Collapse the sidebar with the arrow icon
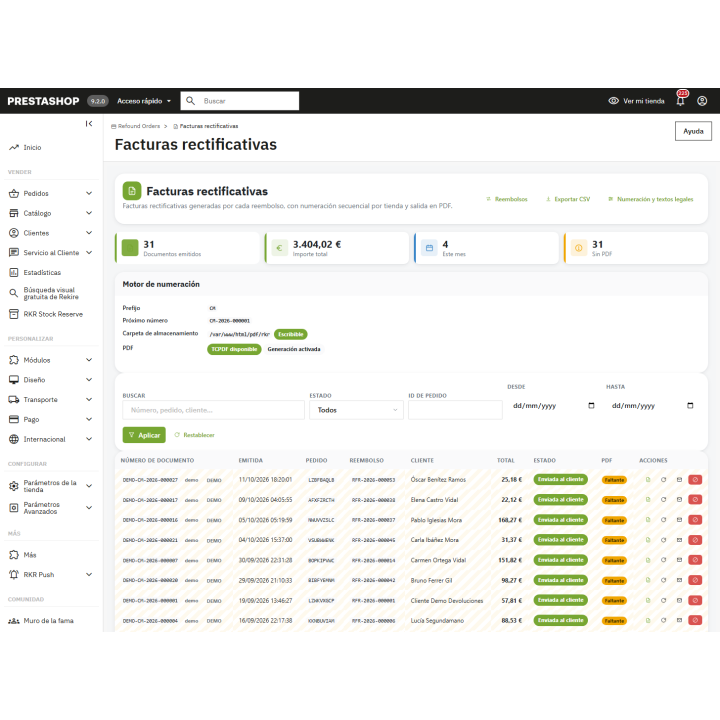 (89, 124)
